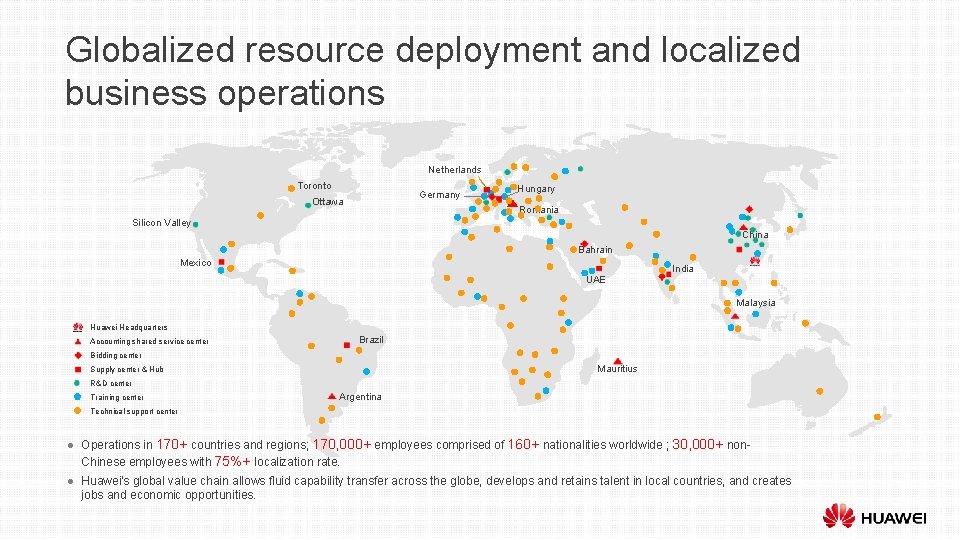This screenshot has width=960, height=540.
Task: Click the 'Argentina' map label
Action: 360,397
